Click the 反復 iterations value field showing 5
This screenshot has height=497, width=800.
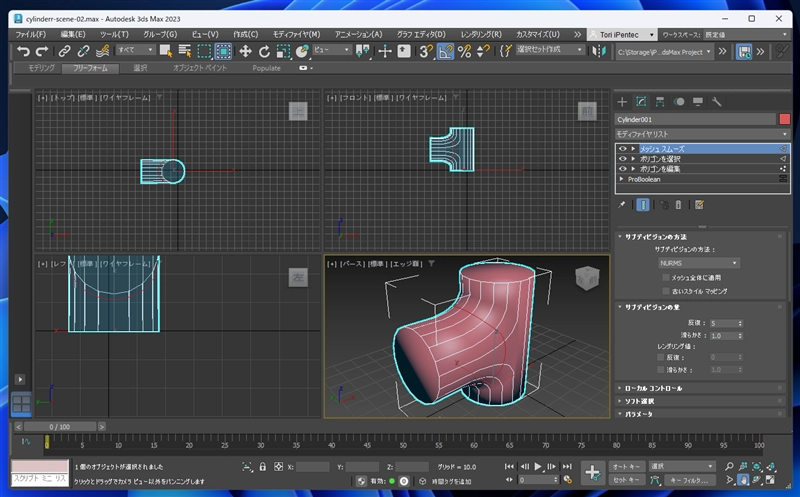[x=723, y=323]
